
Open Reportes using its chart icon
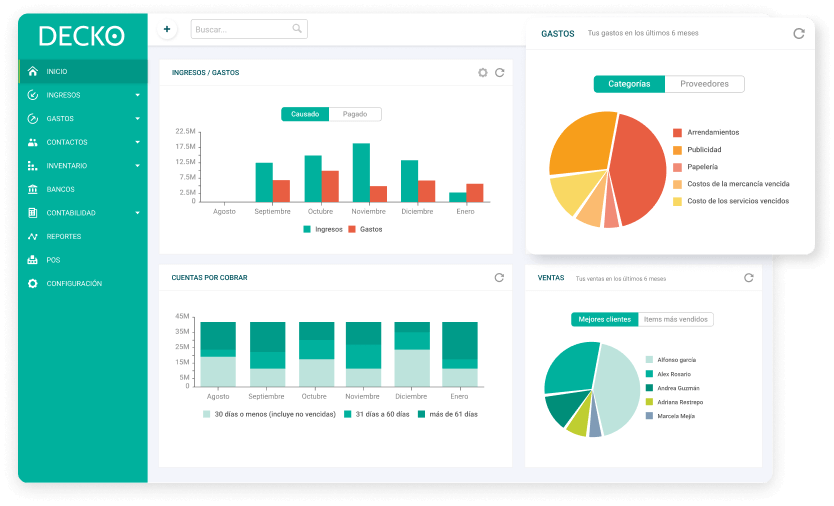click(x=33, y=237)
